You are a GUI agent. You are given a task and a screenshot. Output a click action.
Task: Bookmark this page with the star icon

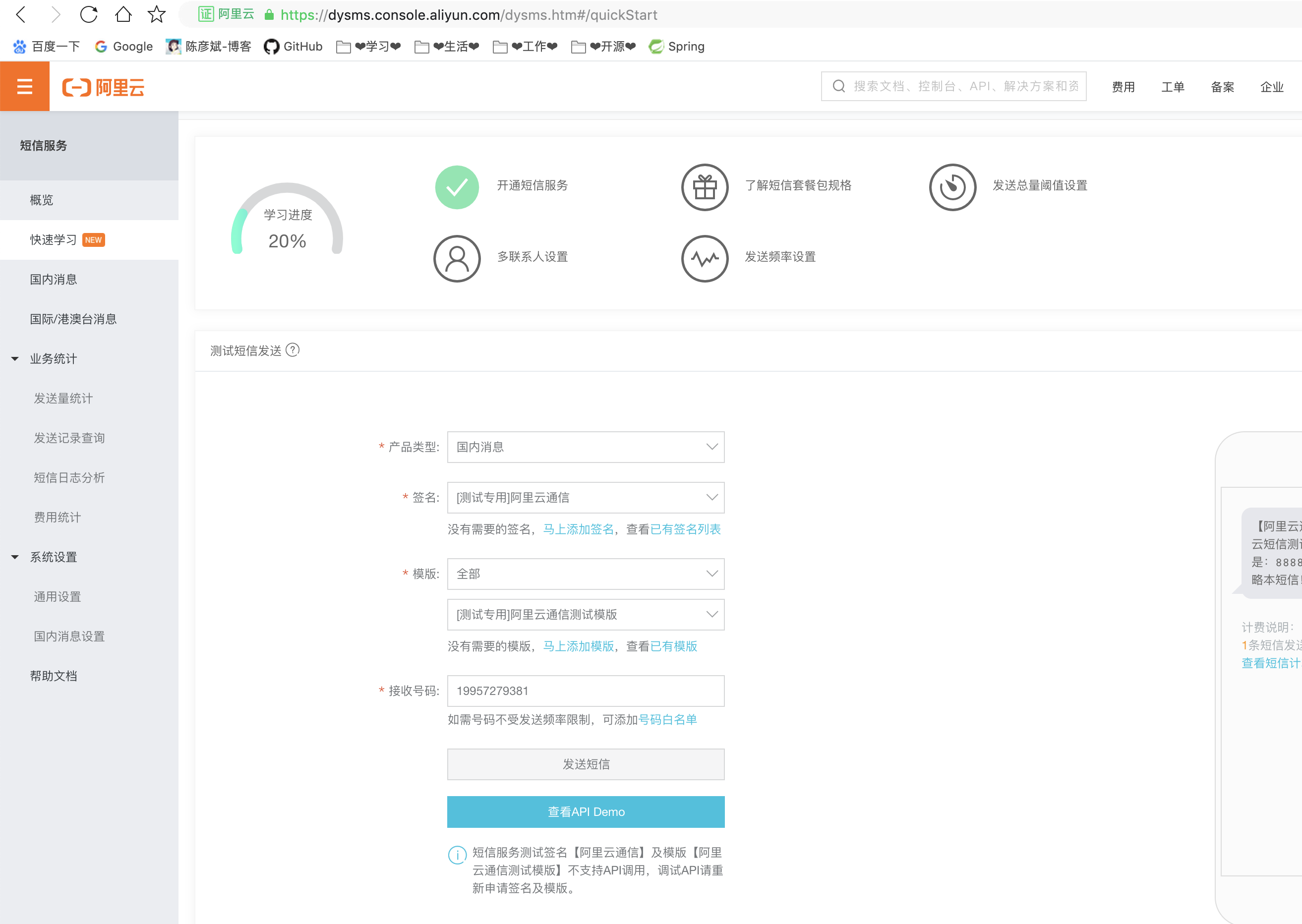click(157, 14)
